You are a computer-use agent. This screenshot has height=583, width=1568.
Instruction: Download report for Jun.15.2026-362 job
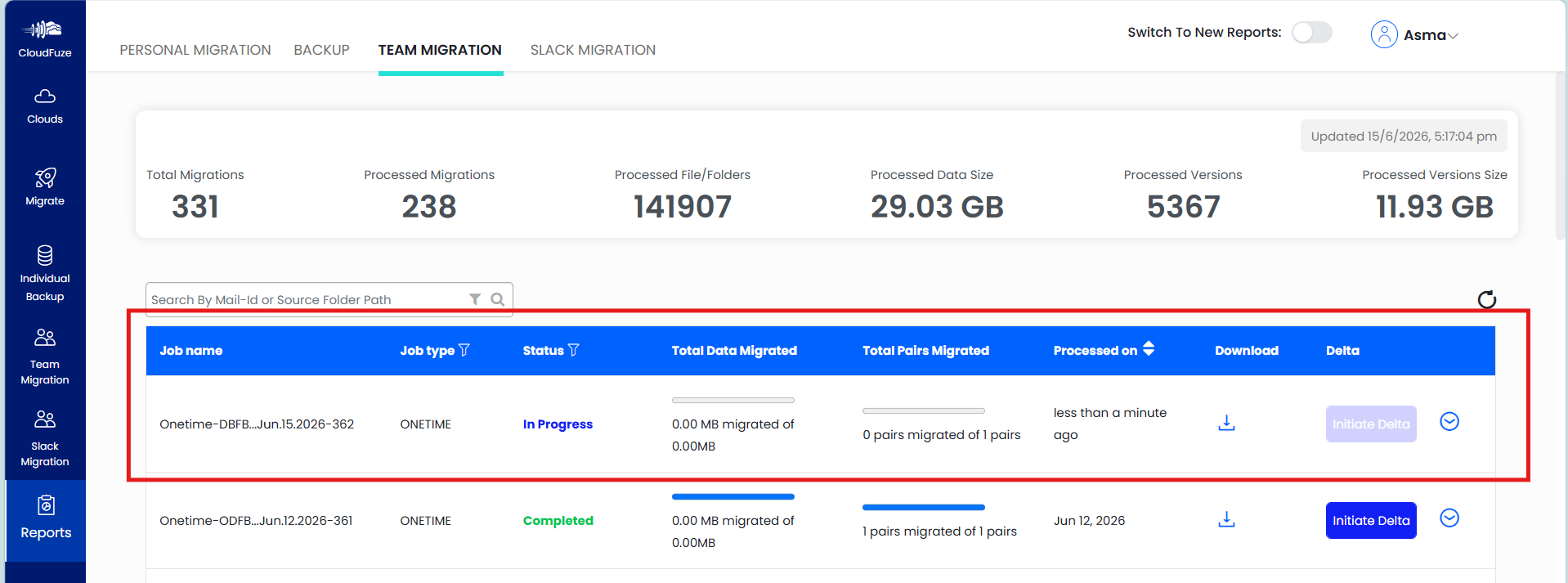pos(1226,423)
